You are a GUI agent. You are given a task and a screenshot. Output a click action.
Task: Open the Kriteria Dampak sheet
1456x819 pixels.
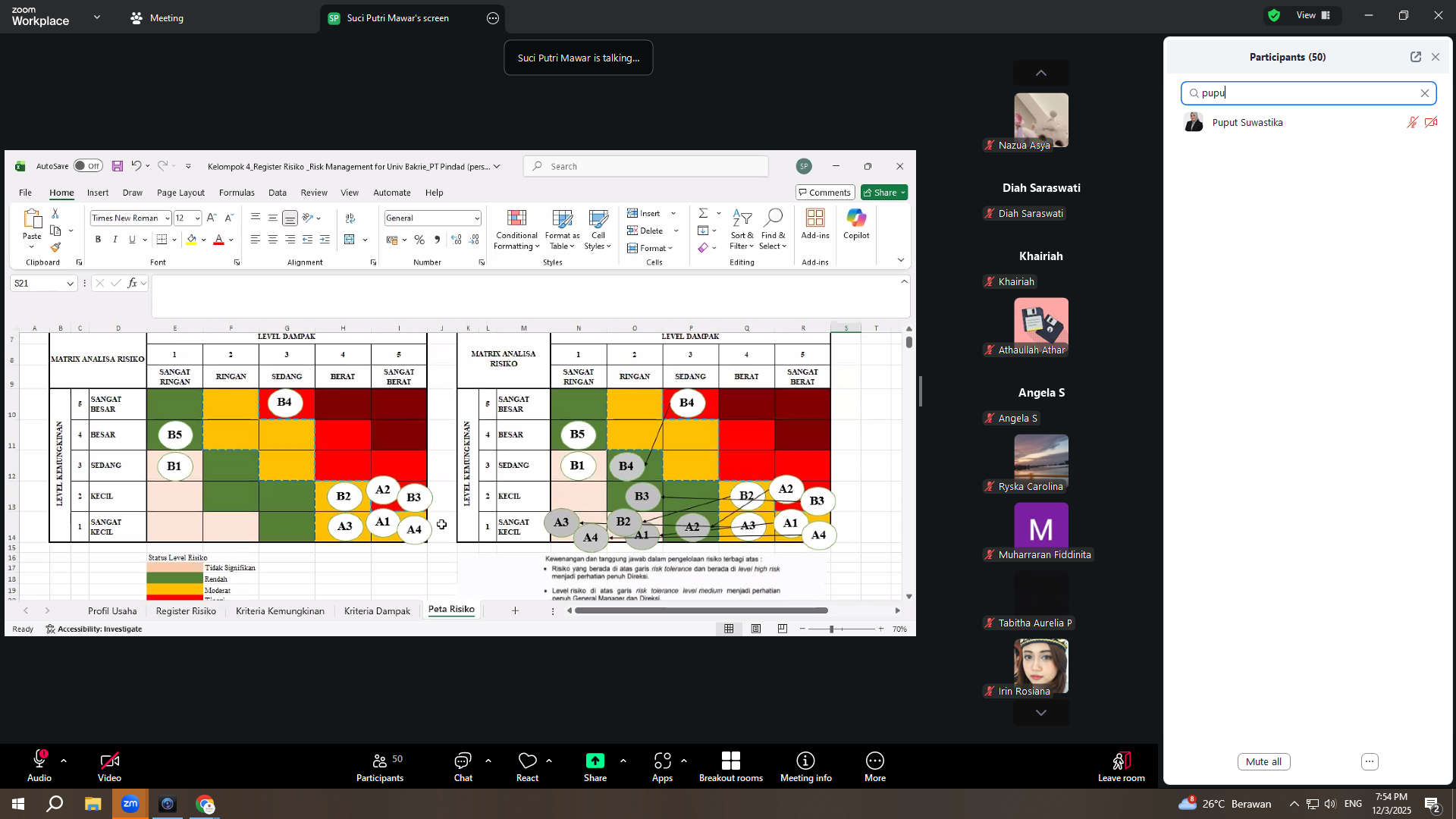point(377,611)
